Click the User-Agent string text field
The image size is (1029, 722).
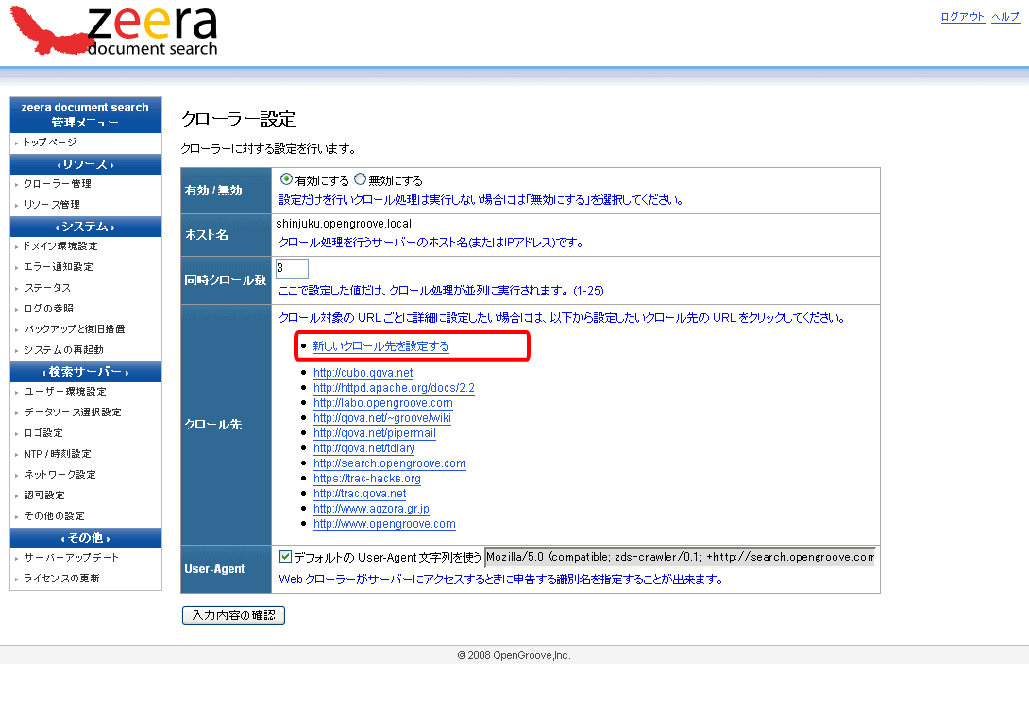coord(680,557)
